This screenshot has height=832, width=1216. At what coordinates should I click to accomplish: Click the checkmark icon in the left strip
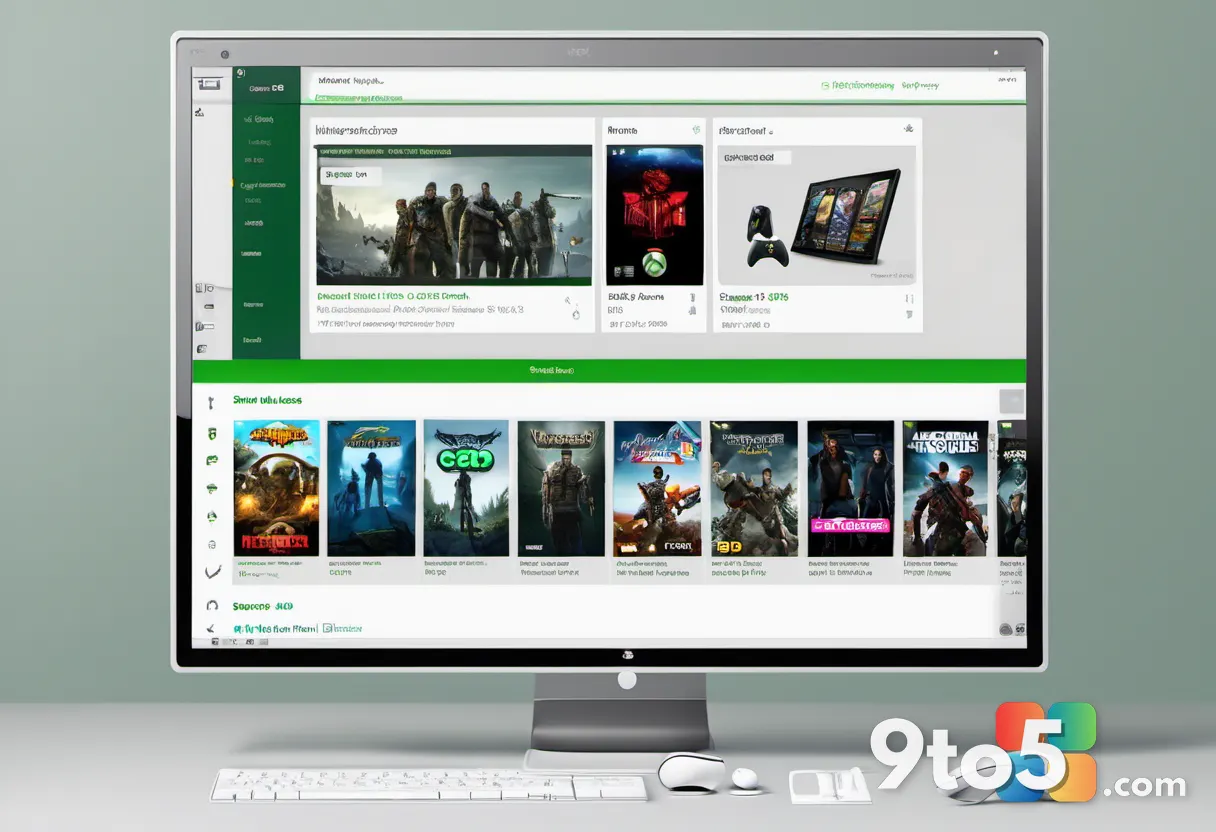(x=211, y=572)
